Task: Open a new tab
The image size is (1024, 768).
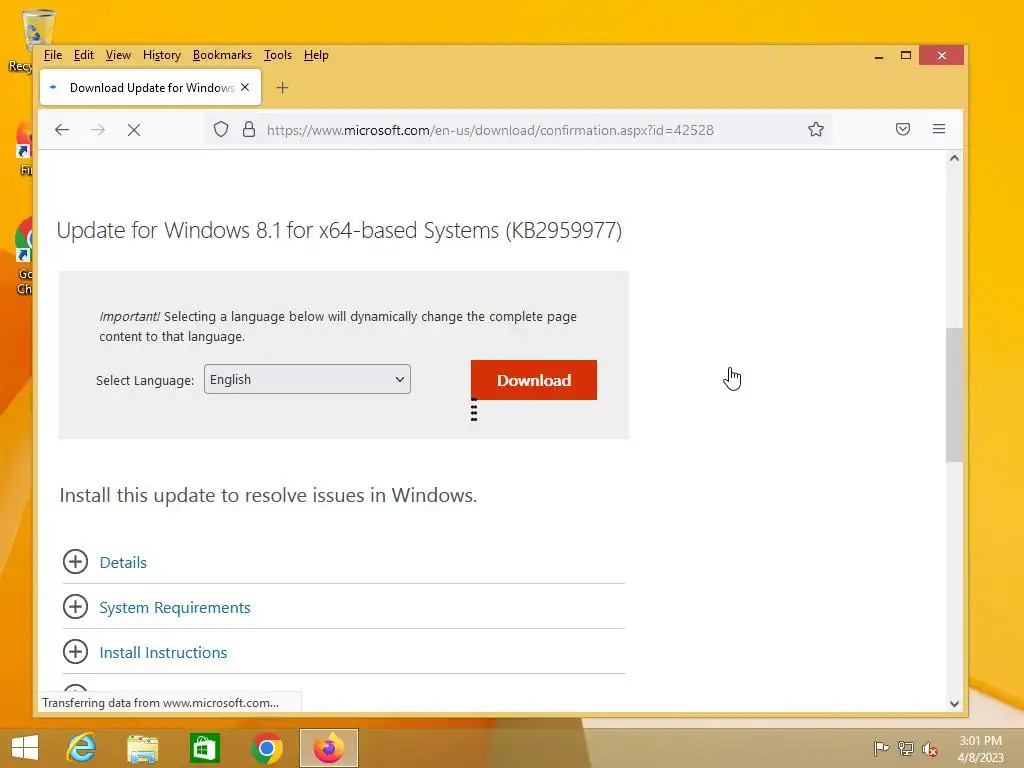Action: (282, 88)
